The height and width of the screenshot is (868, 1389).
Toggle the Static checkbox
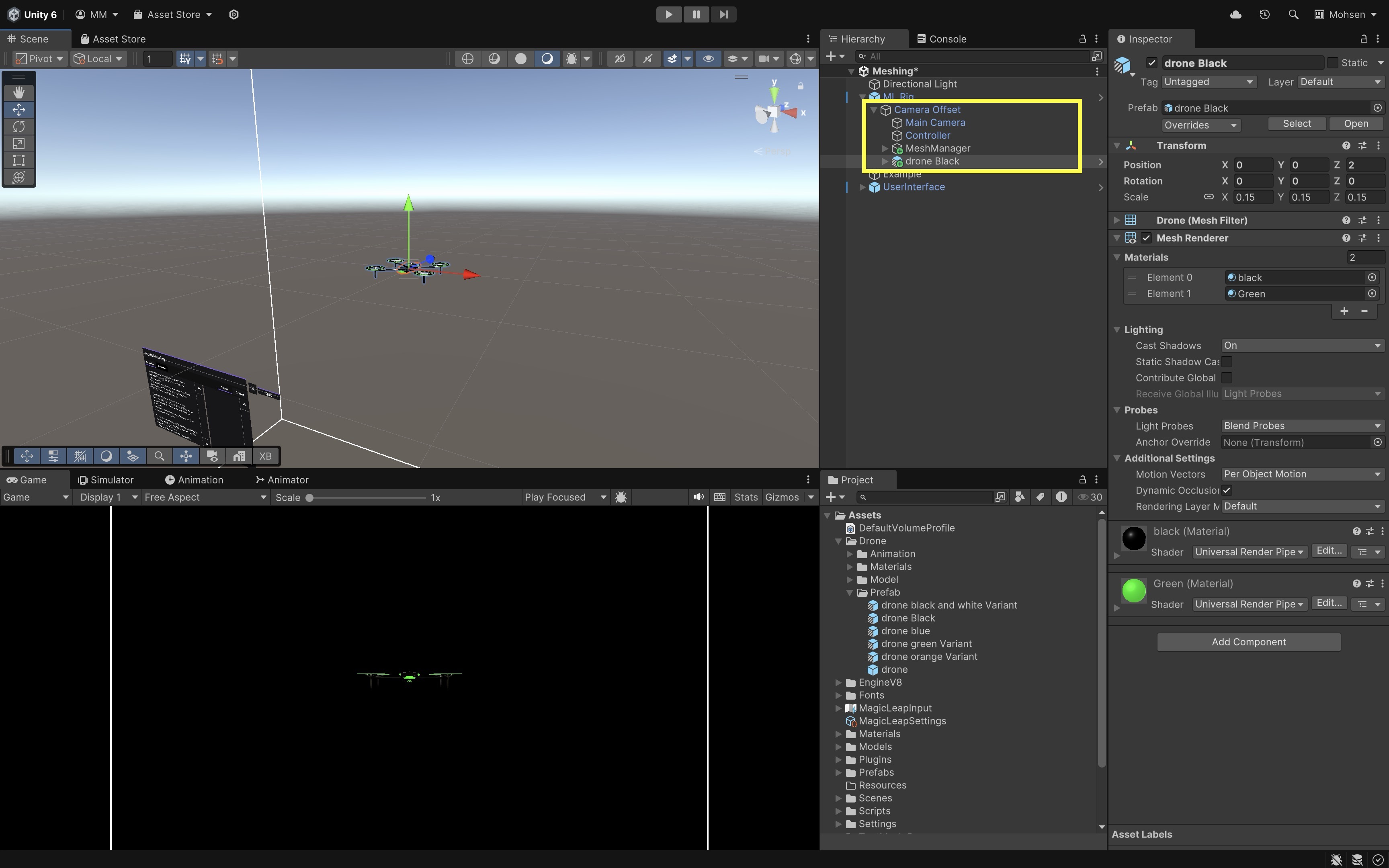1333,63
